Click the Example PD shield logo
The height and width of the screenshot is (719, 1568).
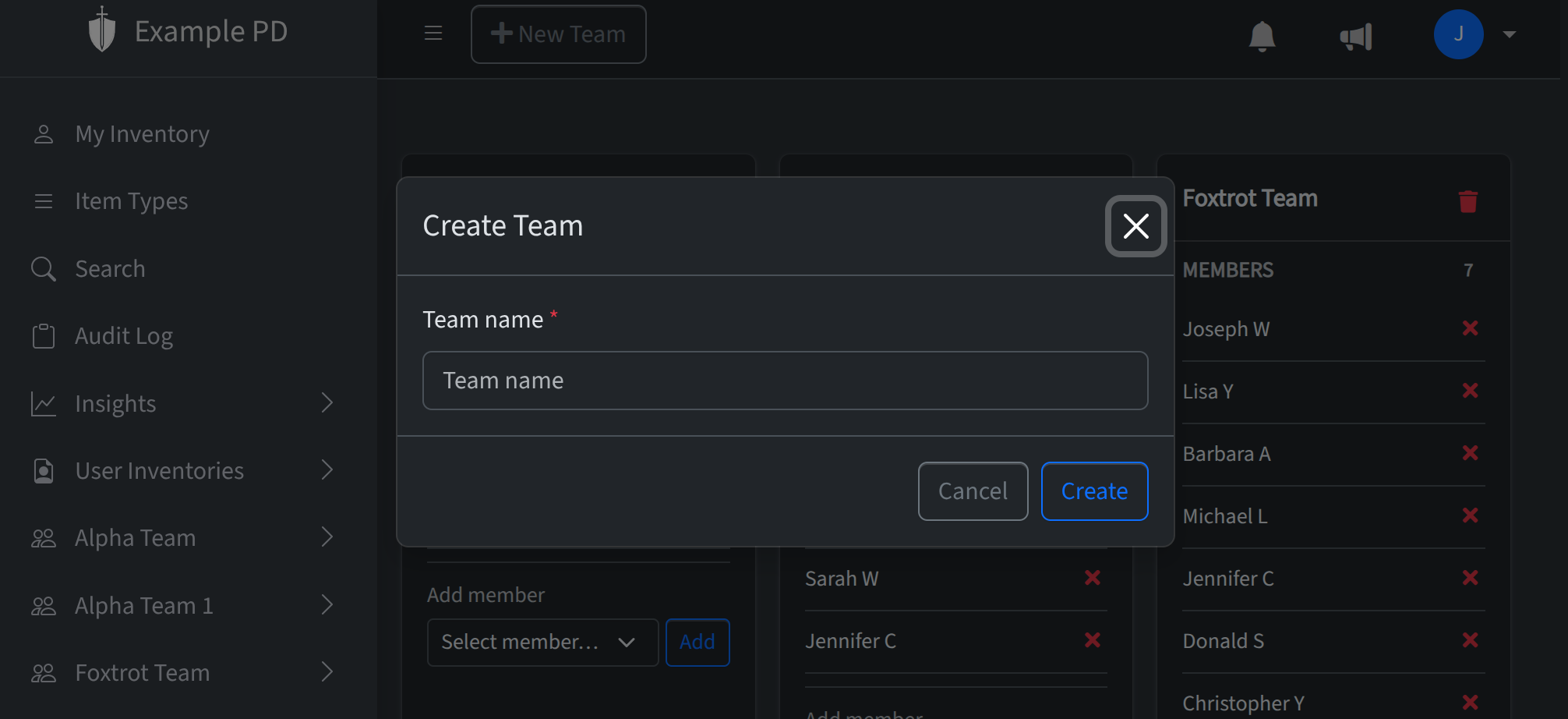pos(102,30)
